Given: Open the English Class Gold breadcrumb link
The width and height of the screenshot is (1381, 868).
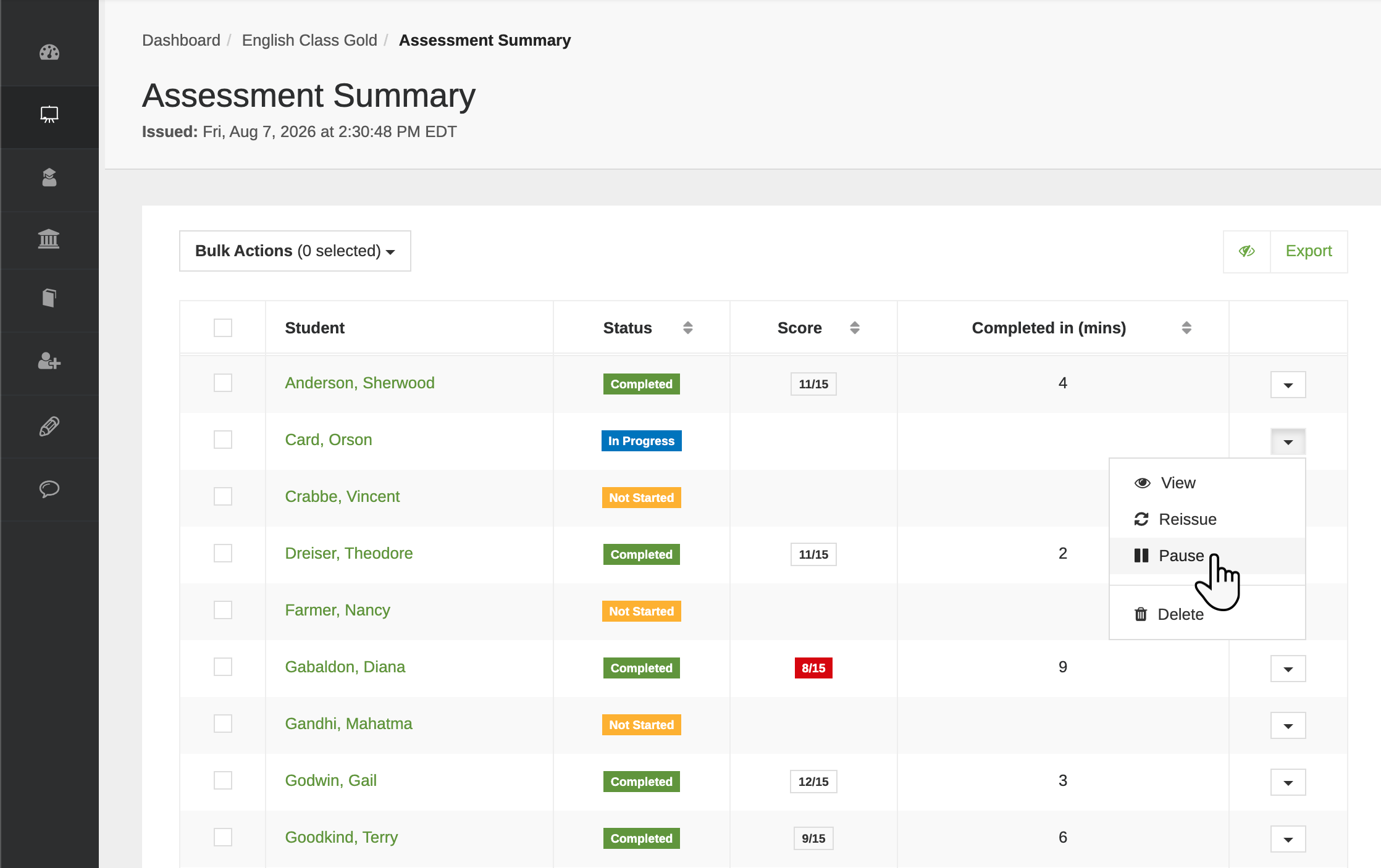Looking at the screenshot, I should [309, 40].
